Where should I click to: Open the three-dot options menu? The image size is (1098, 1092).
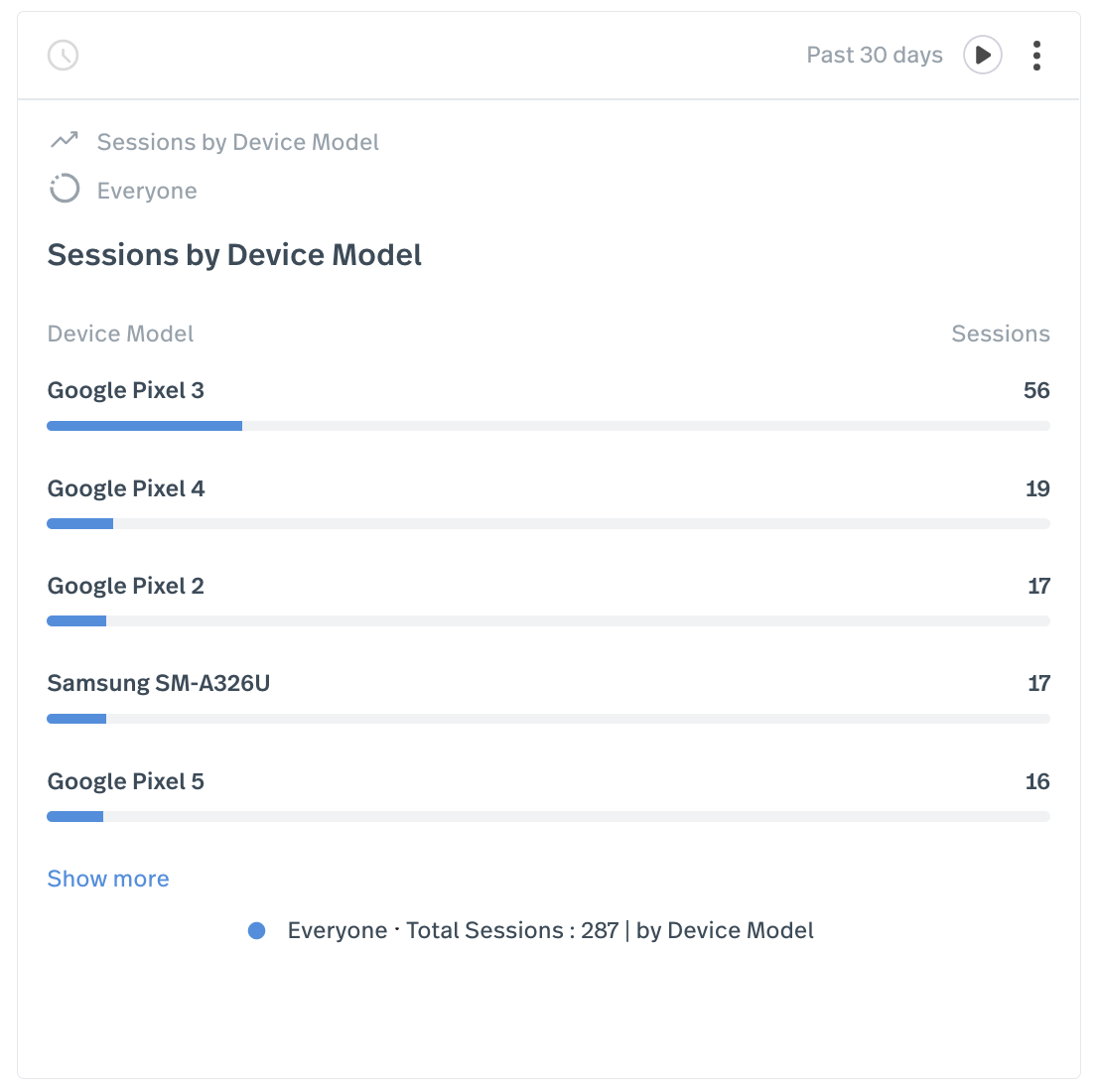point(1036,56)
